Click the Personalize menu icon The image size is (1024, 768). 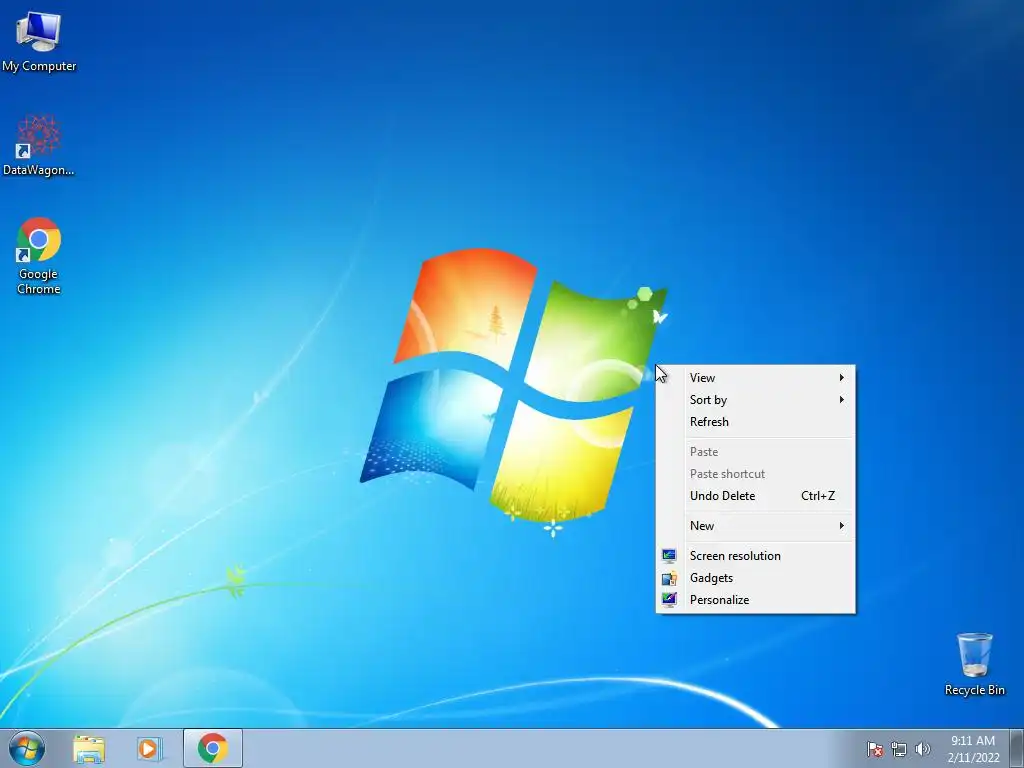click(669, 600)
